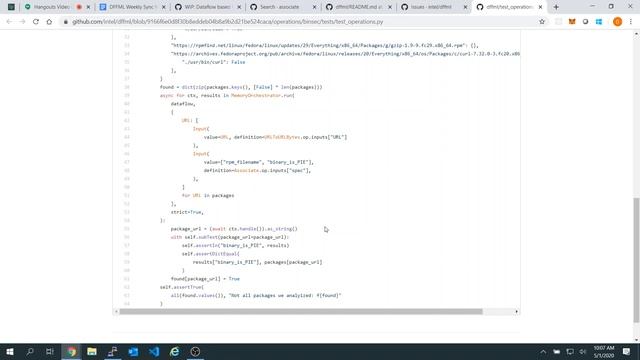This screenshot has height=360, width=640.
Task: Click the 'for URL in packages' code line
Action: click(208, 196)
